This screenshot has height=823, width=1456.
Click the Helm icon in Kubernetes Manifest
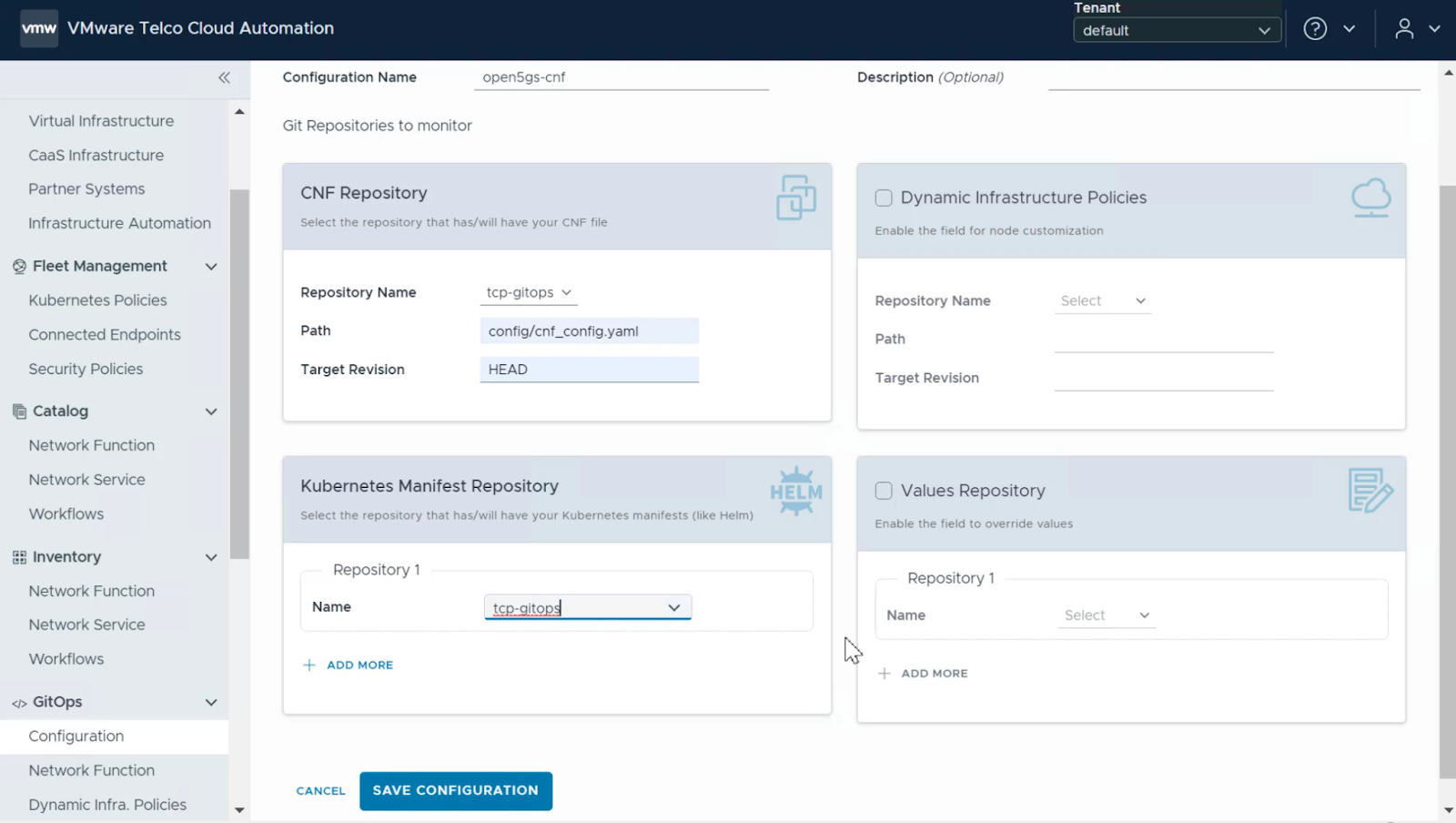pyautogui.click(x=795, y=492)
